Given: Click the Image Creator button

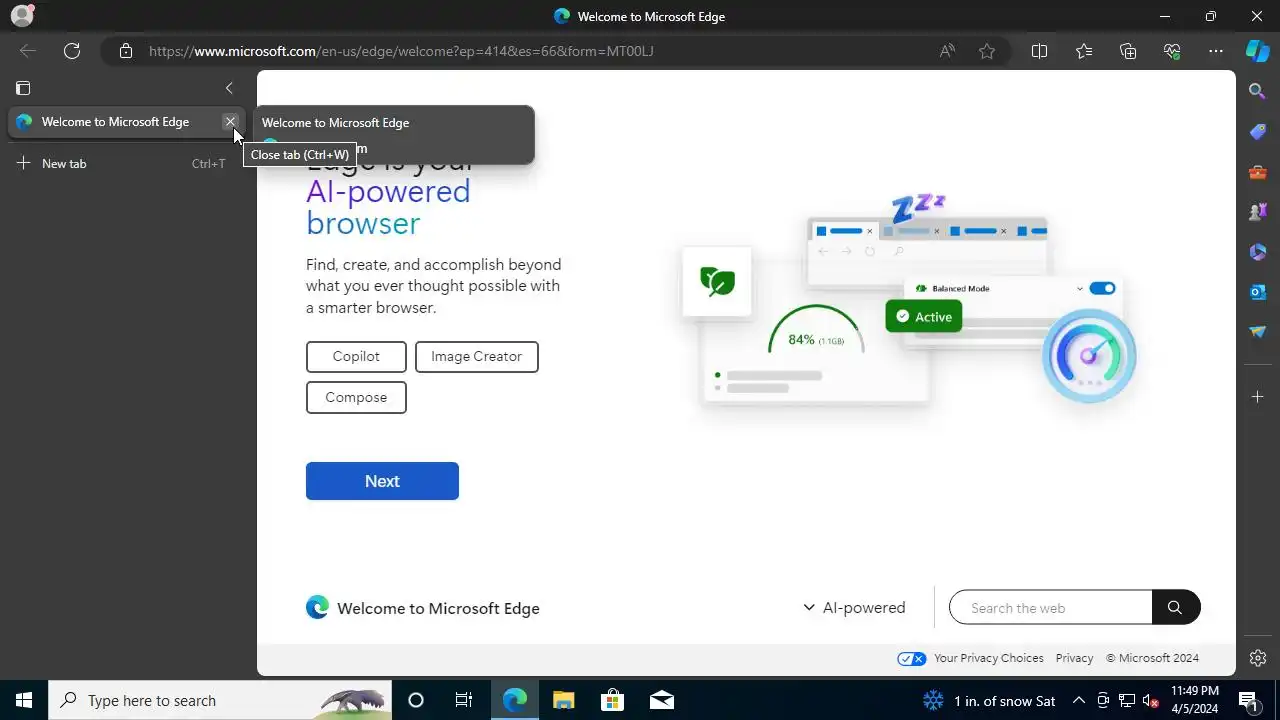Looking at the screenshot, I should click(477, 356).
